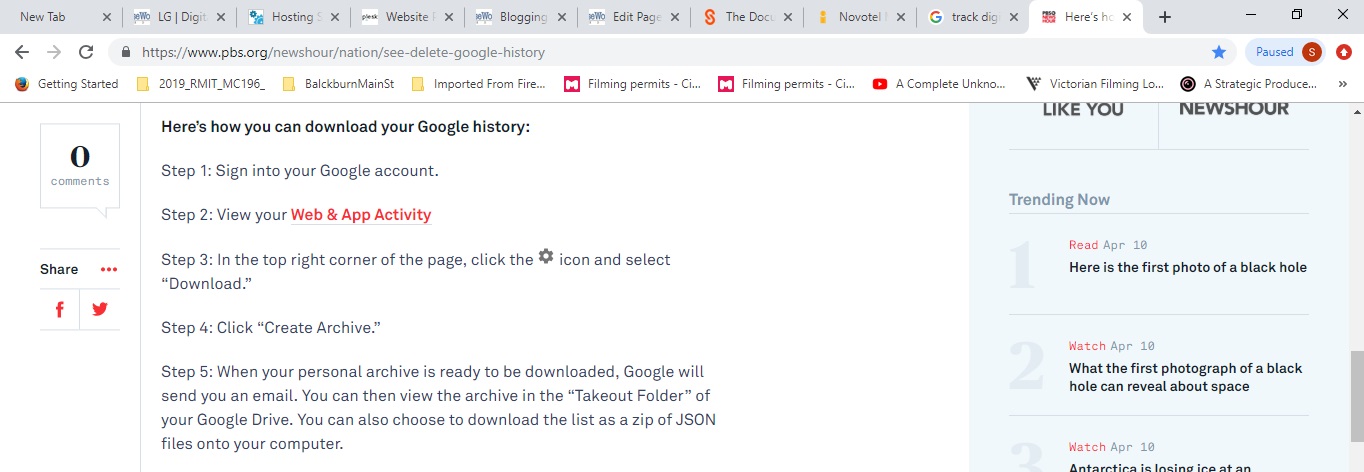Go back to the previous page
Viewport: 1364px width, 472px height.
pos(22,52)
